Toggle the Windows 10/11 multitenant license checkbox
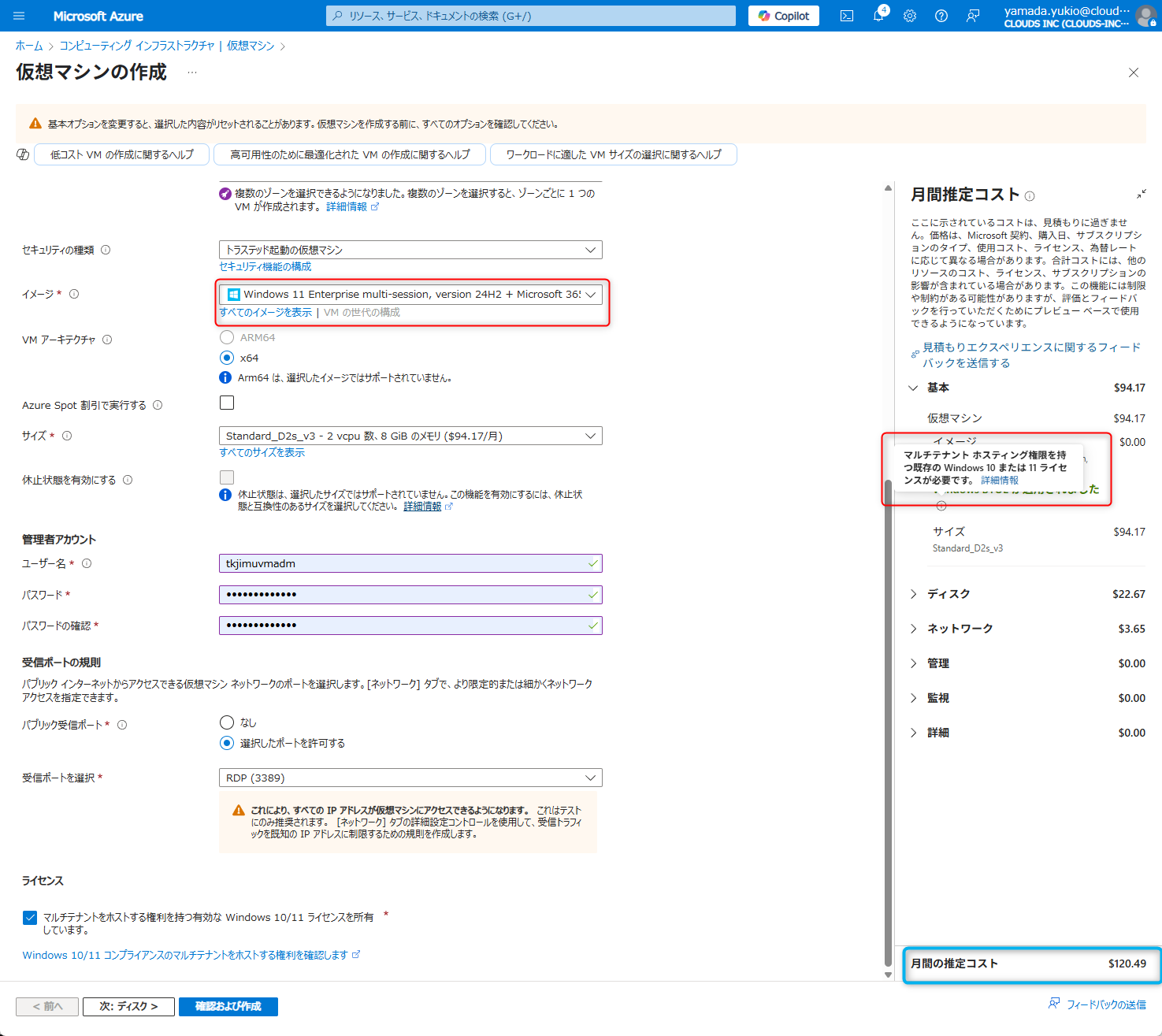 30,917
